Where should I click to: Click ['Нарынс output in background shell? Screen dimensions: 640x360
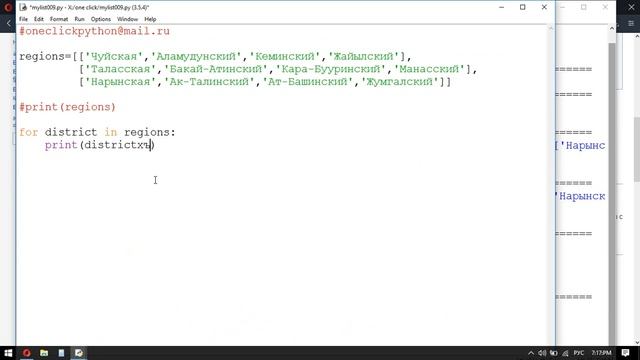pyautogui.click(x=580, y=145)
